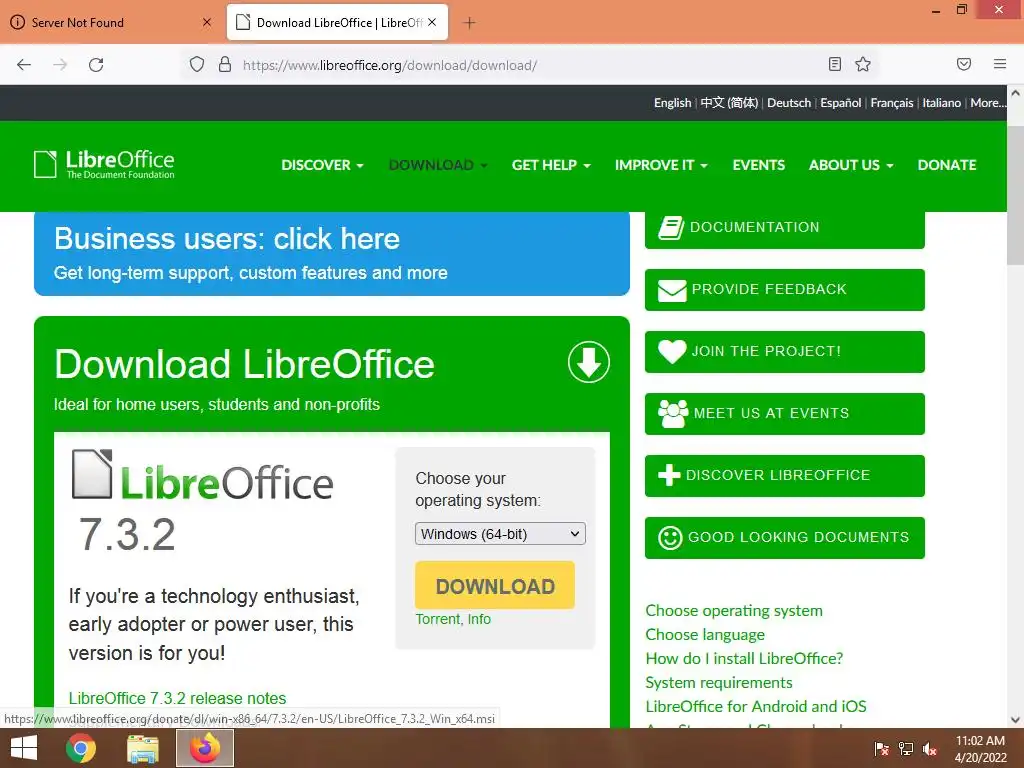Switch site language to Italiano
This screenshot has height=768, width=1024.
941,103
